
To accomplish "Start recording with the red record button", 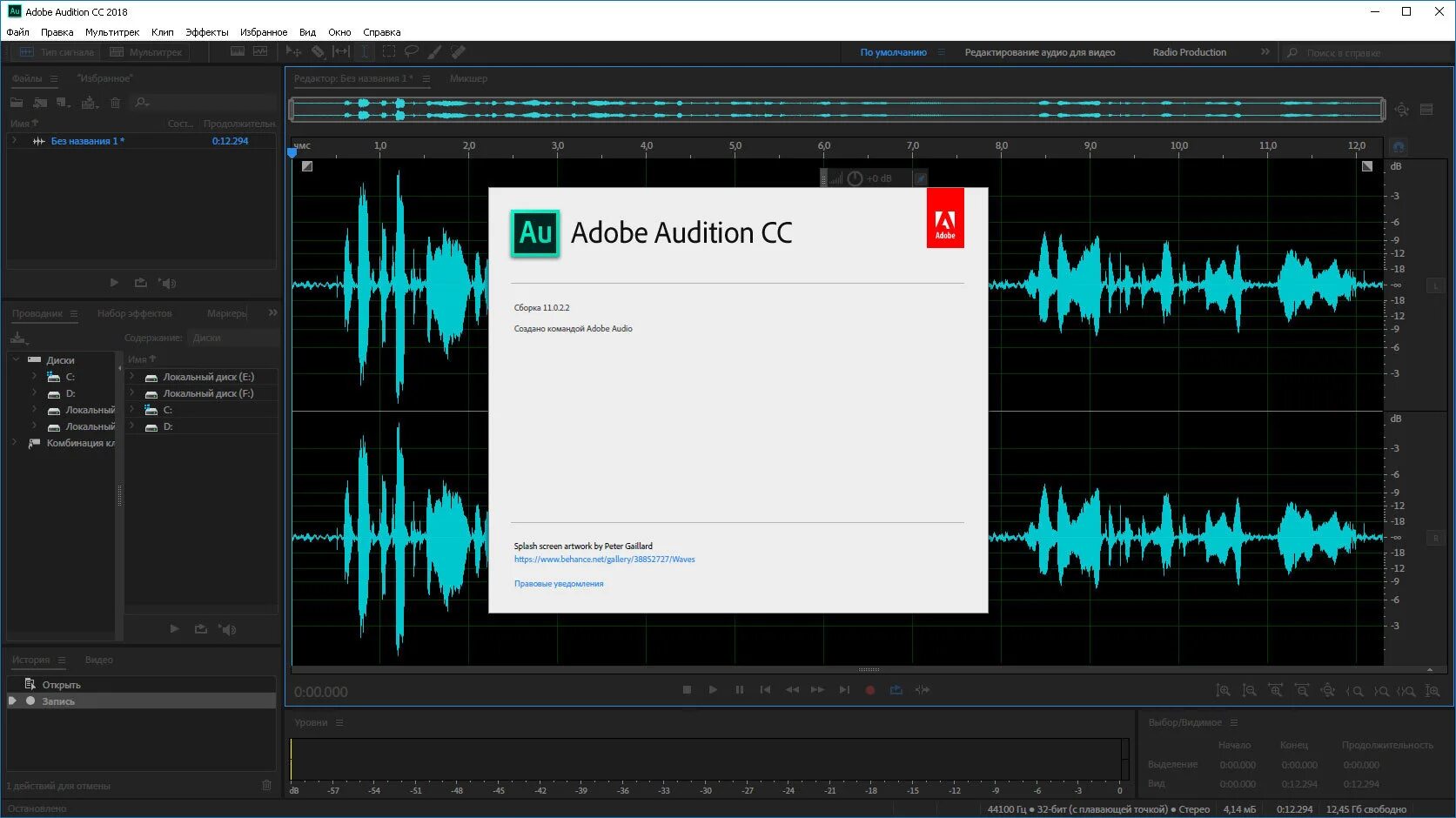I will 869,690.
